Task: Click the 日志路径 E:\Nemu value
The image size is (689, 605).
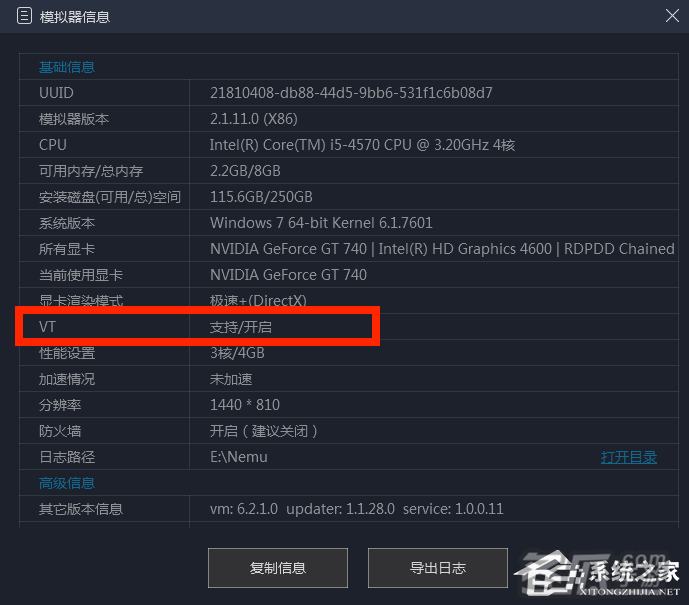Action: pos(239,457)
